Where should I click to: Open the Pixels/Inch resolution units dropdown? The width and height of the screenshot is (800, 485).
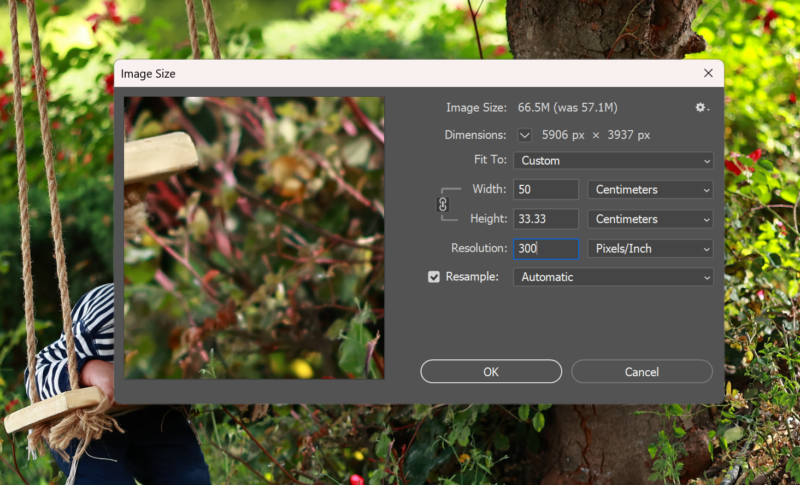pyautogui.click(x=650, y=248)
